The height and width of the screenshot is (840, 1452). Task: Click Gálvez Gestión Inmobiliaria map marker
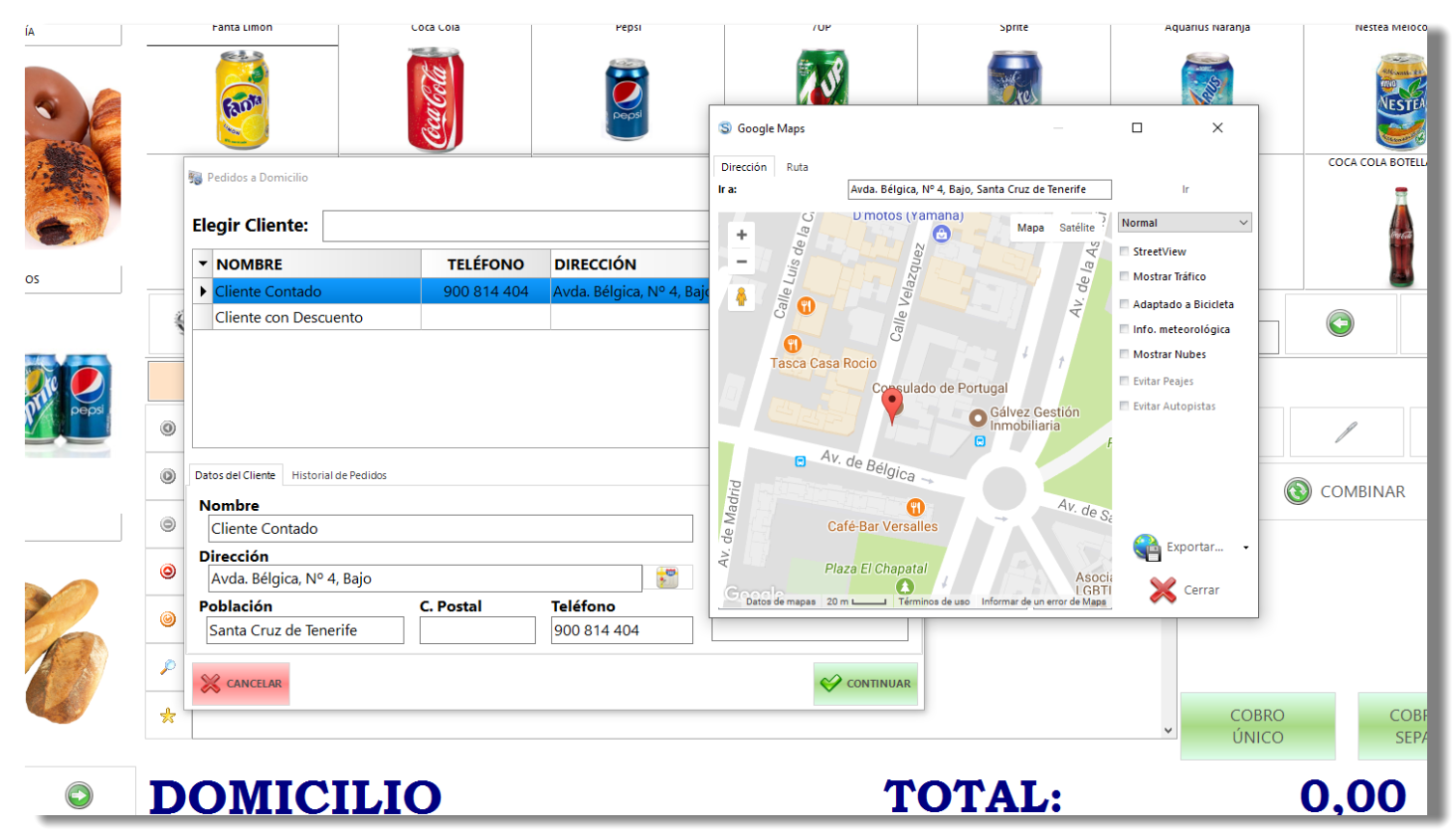(978, 419)
